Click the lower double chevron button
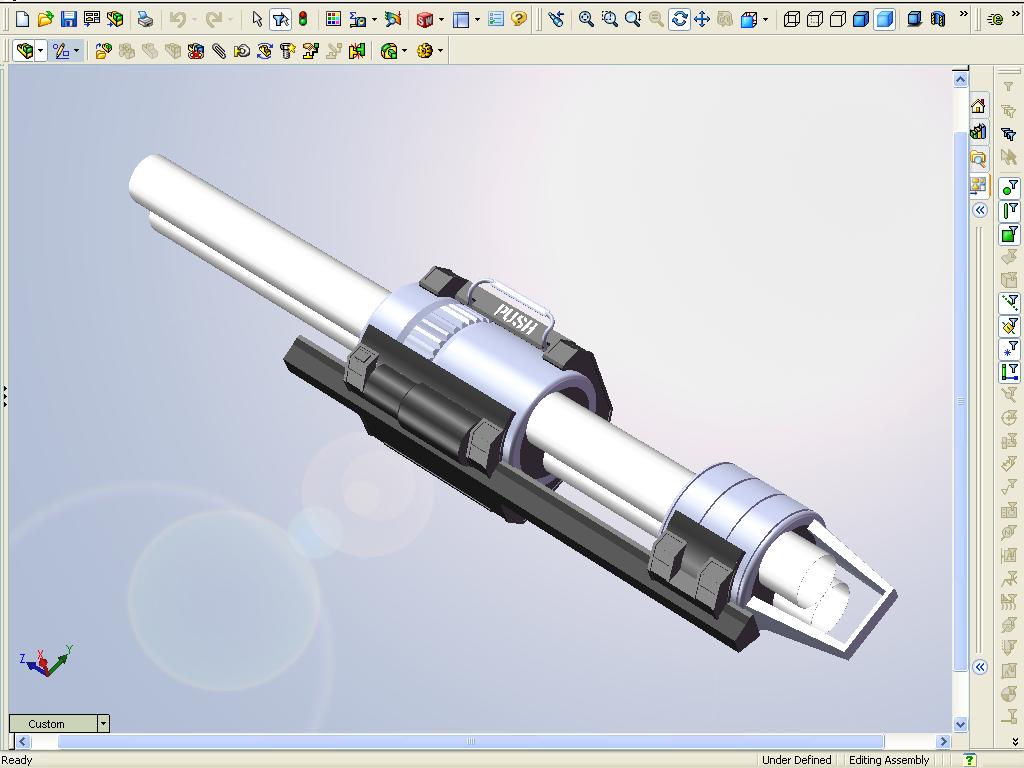 980,667
